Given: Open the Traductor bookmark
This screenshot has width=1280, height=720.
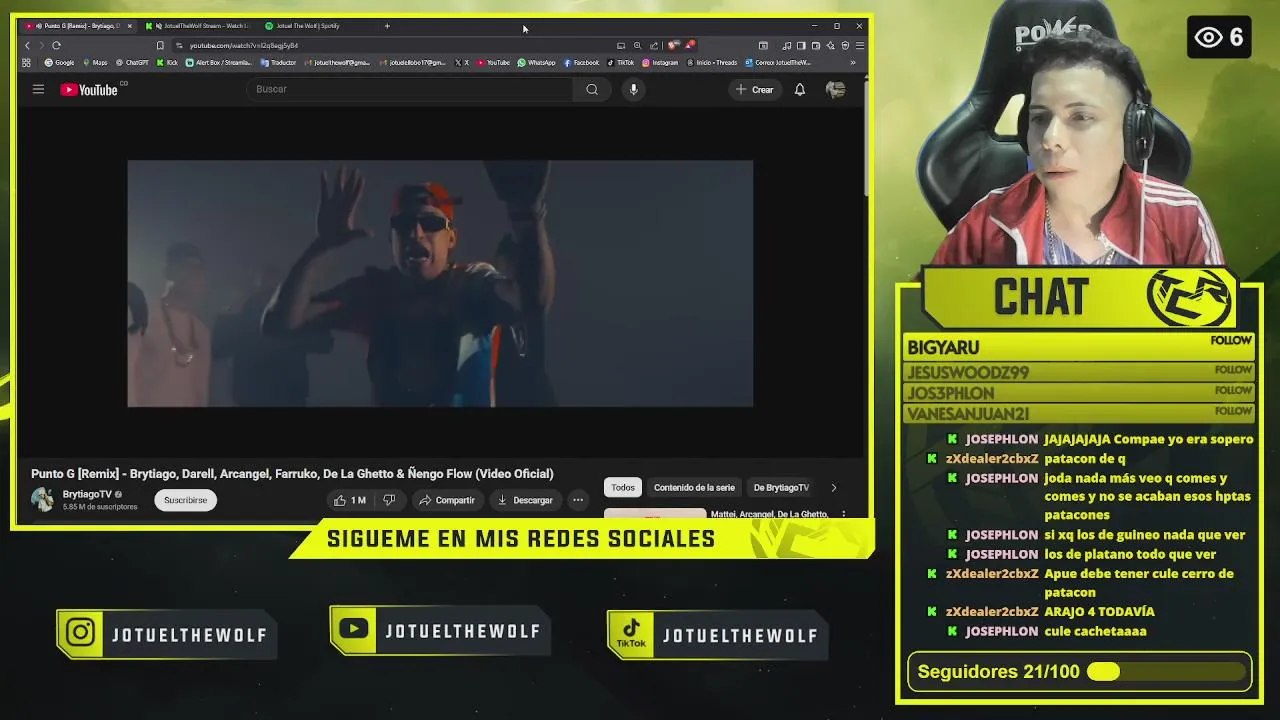Looking at the screenshot, I should 278,62.
